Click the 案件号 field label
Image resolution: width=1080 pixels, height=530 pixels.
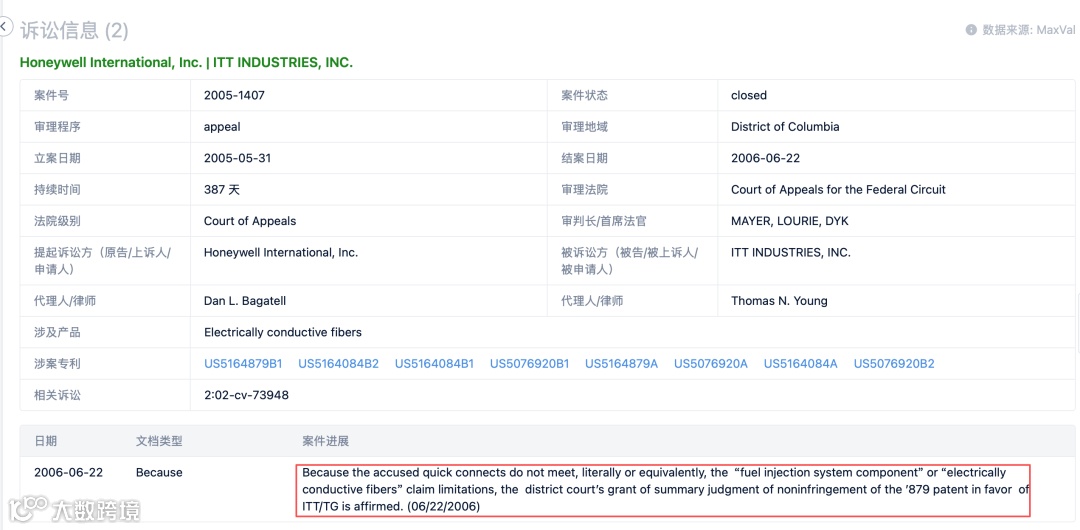click(51, 95)
